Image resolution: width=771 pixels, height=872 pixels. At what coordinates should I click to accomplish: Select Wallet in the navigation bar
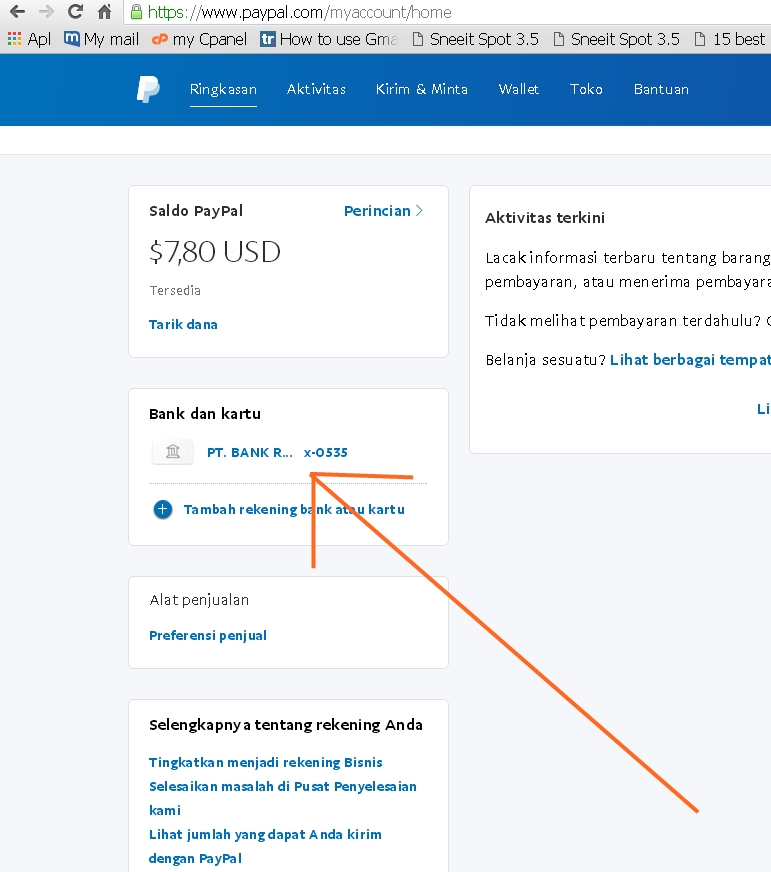pyautogui.click(x=519, y=89)
